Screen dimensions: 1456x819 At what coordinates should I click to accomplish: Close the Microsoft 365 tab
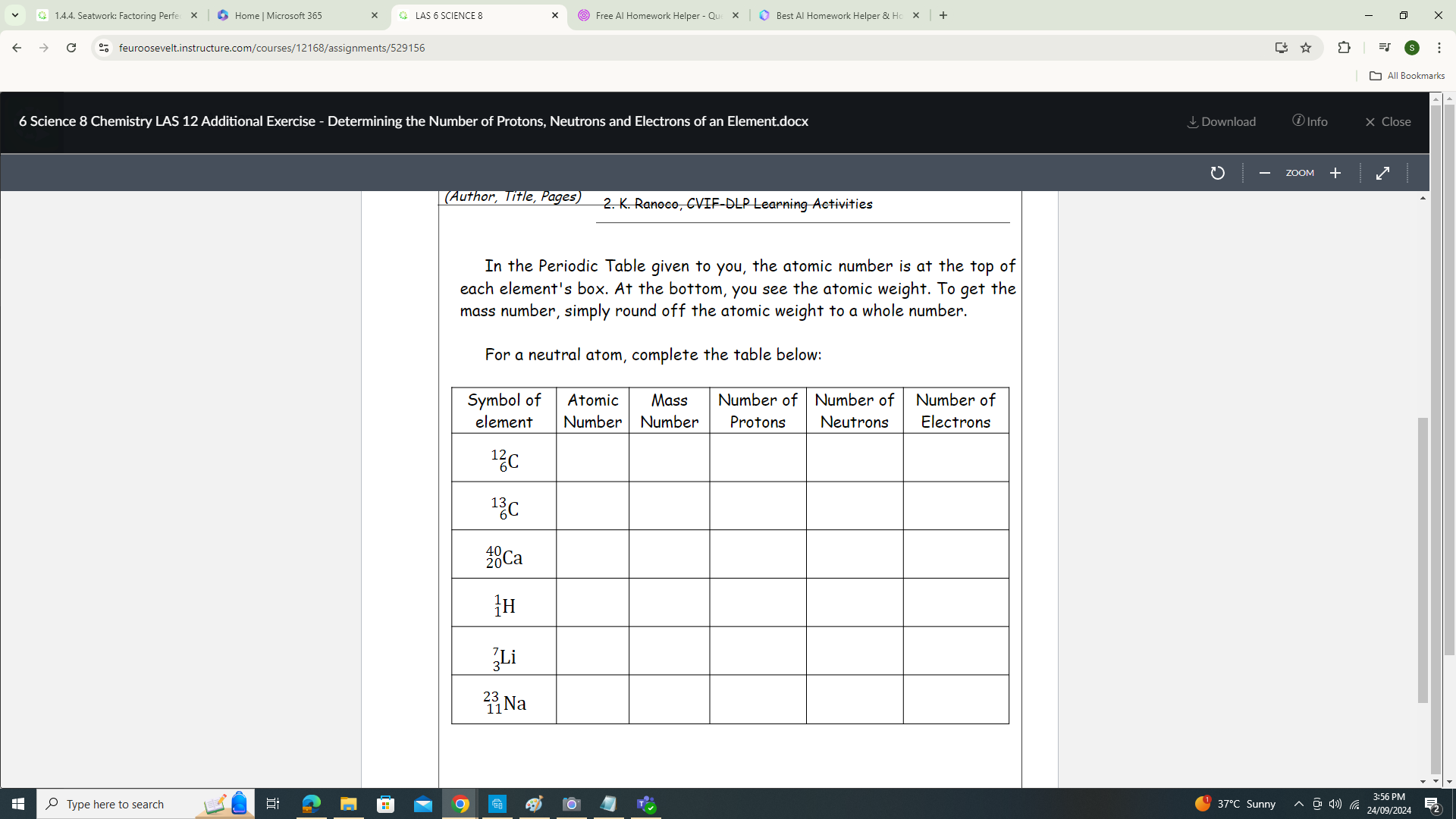pos(374,15)
